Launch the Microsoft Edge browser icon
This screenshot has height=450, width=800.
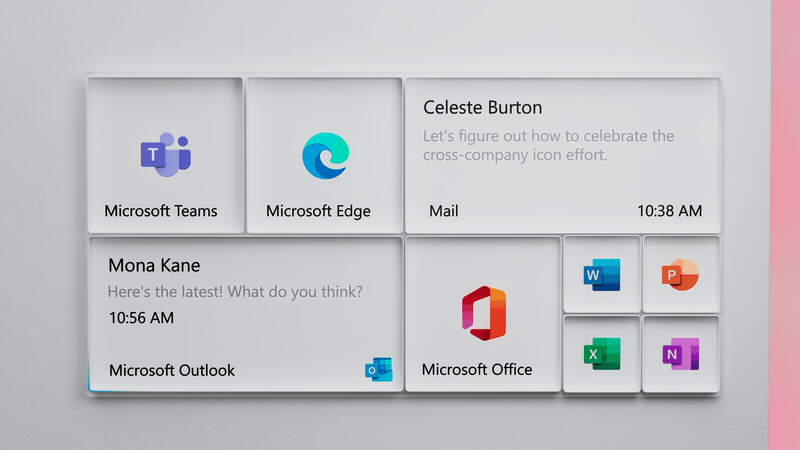tap(326, 156)
